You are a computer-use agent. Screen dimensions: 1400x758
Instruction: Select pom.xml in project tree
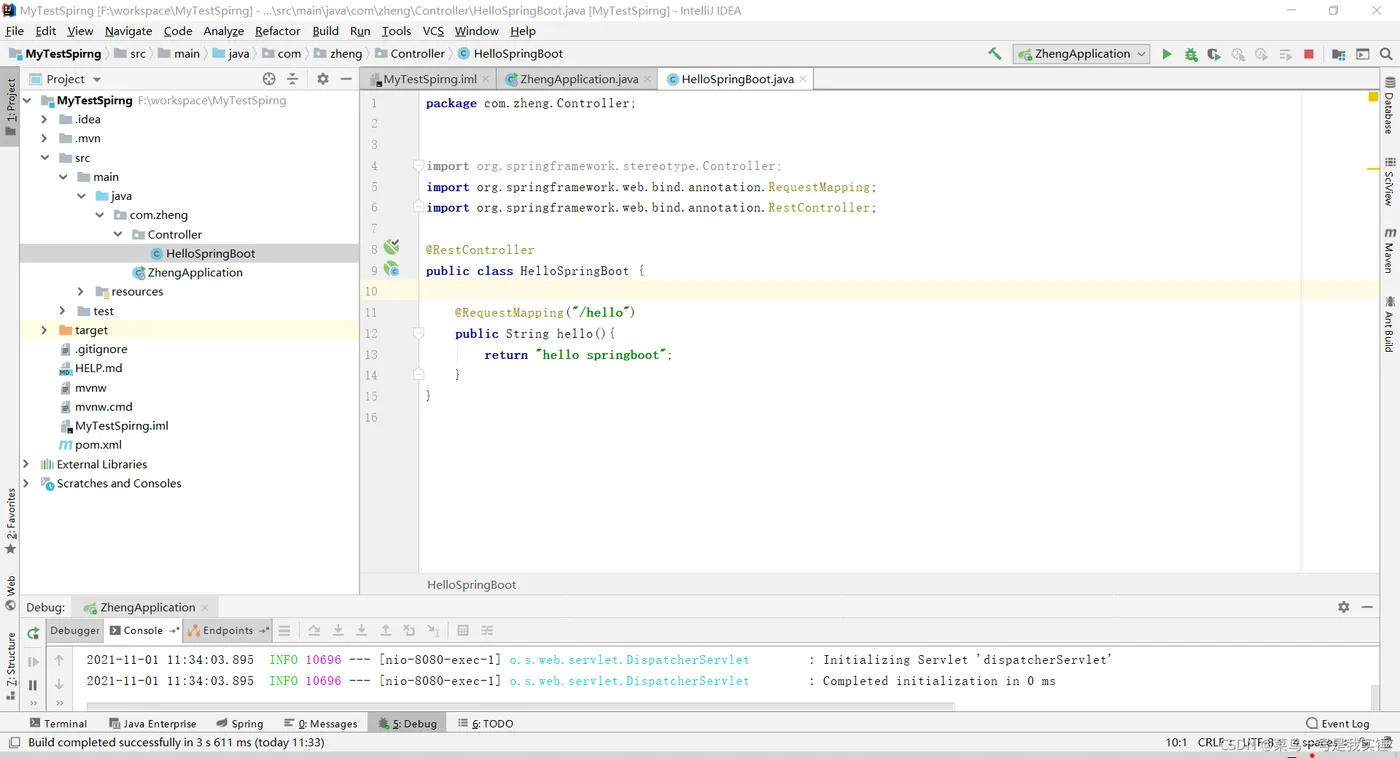tap(98, 445)
